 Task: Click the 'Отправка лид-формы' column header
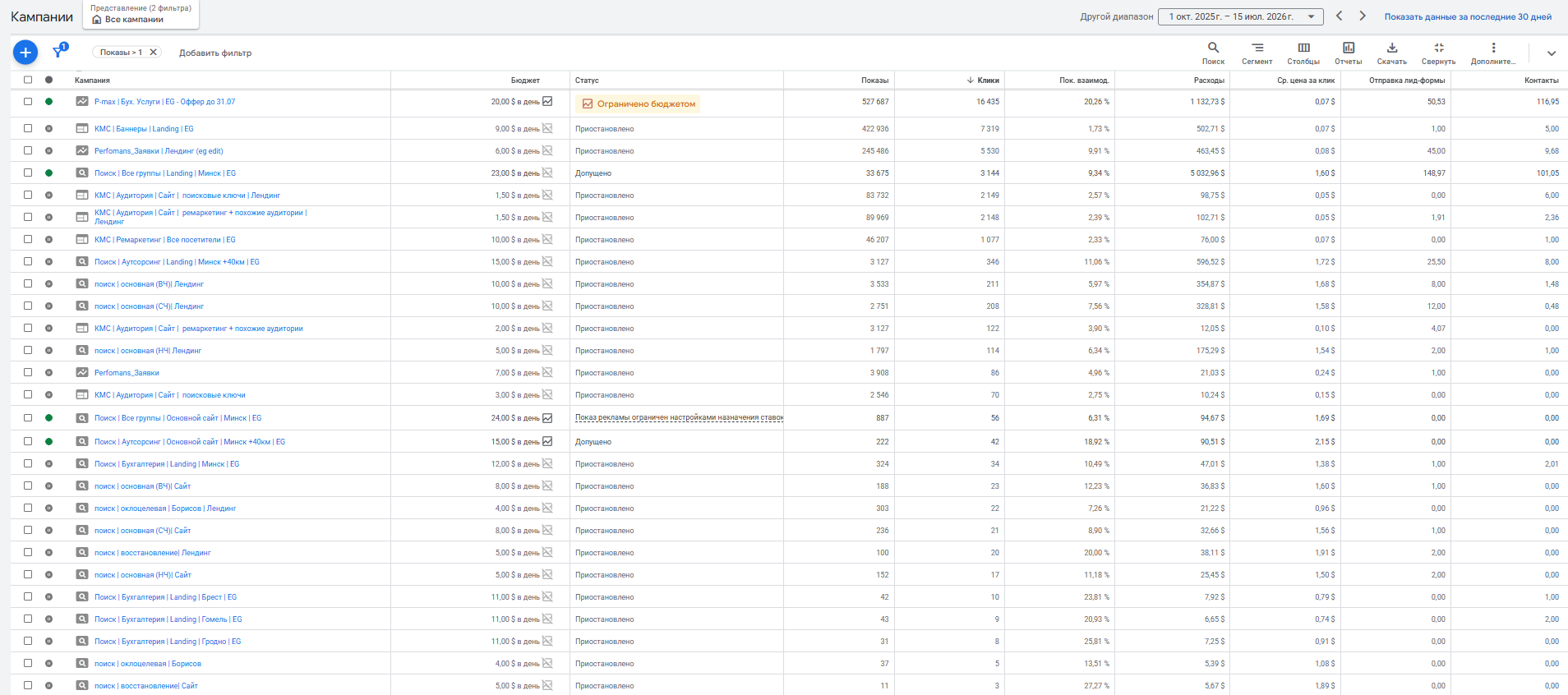(x=1407, y=81)
